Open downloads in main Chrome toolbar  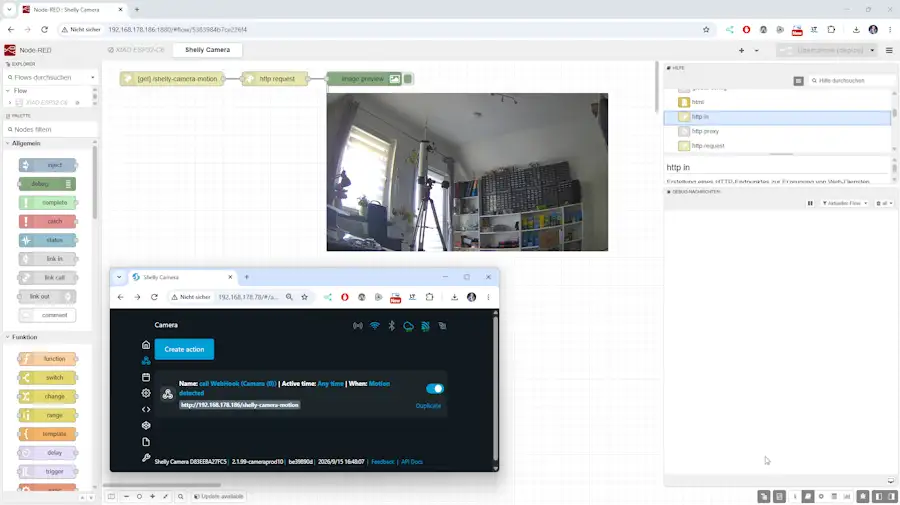click(x=856, y=30)
